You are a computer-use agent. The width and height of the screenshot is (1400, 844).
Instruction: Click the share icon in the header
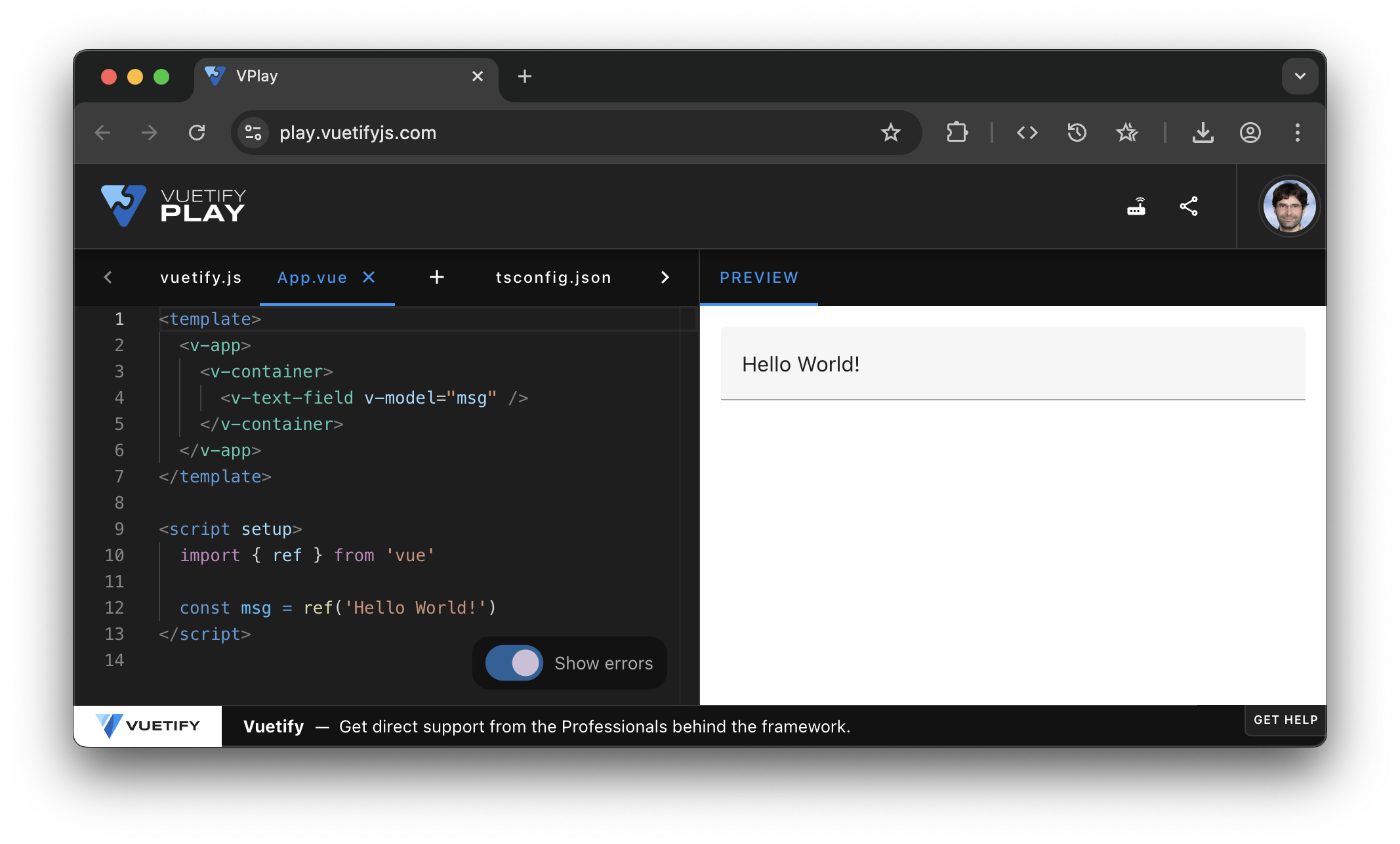point(1189,206)
